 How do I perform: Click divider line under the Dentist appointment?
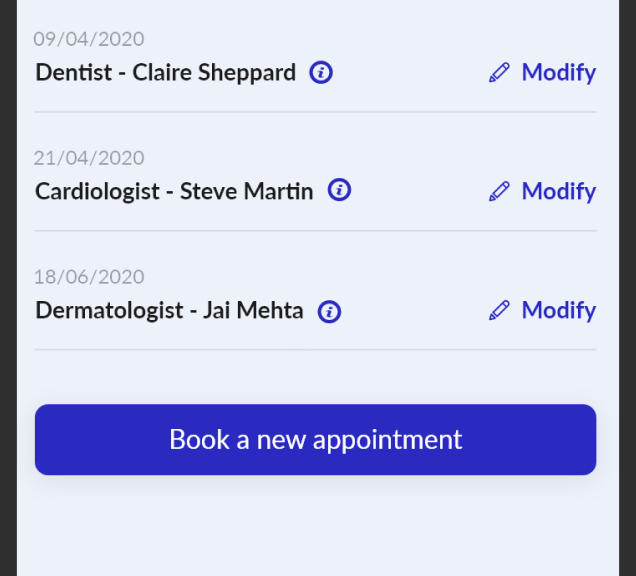pyautogui.click(x=316, y=112)
